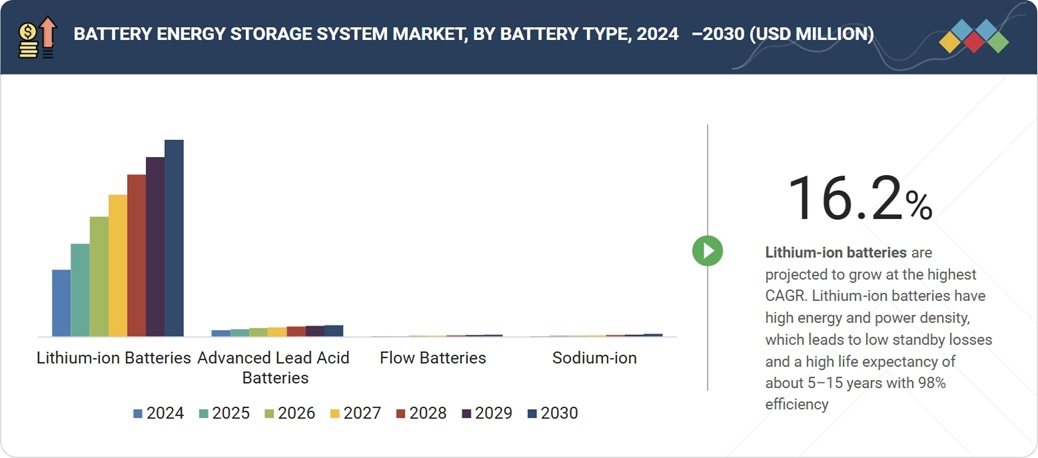Click the 2029 legend color square

pos(466,413)
